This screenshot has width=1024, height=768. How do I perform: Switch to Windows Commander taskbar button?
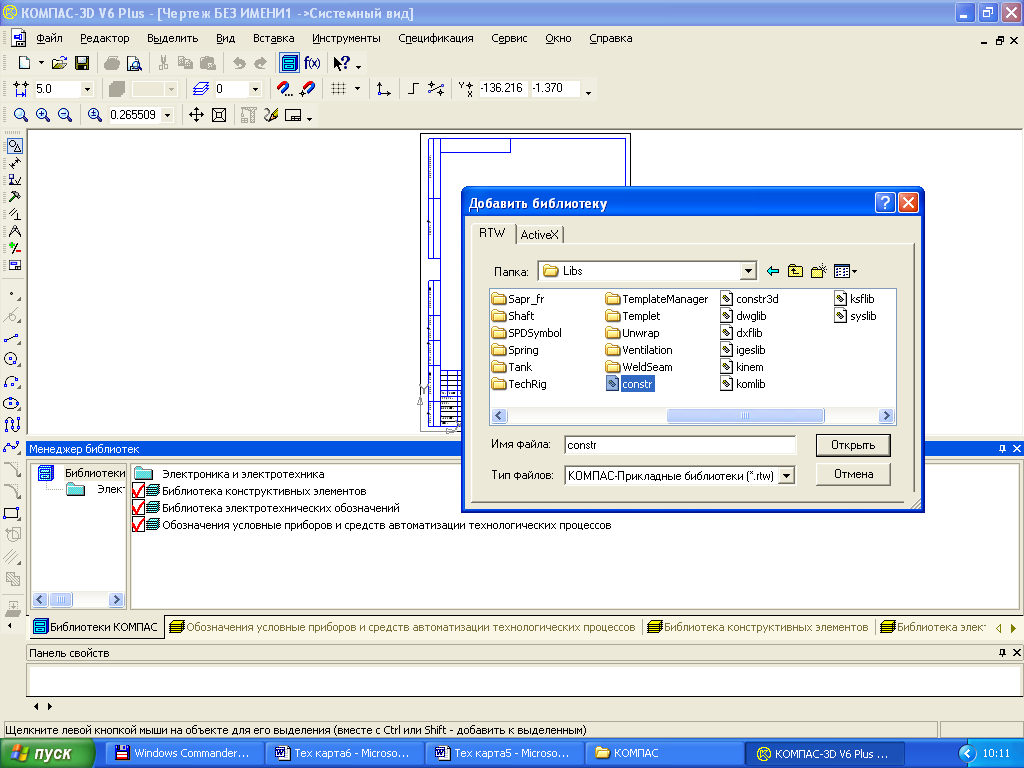(x=183, y=753)
